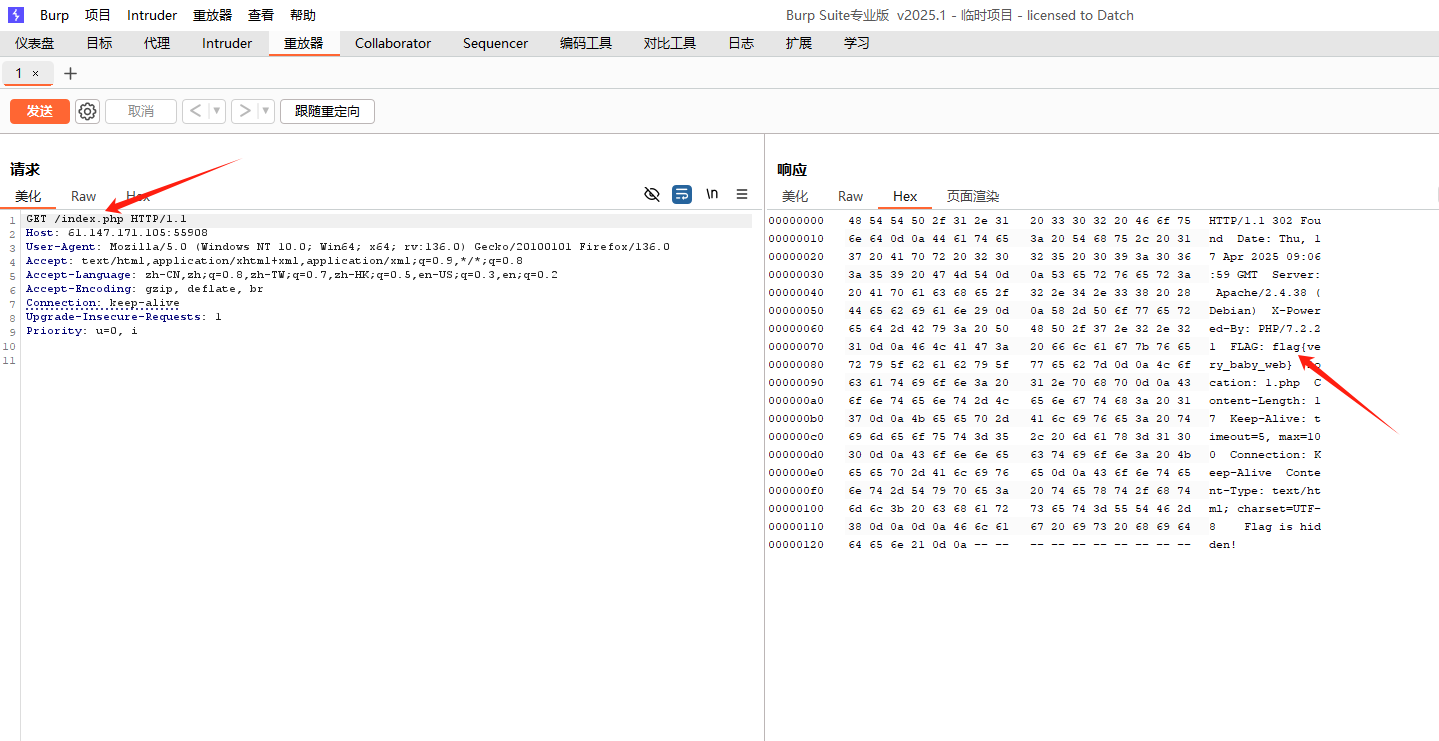Image resolution: width=1439 pixels, height=741 pixels.
Task: Select response 美化 pretty view tab
Action: pyautogui.click(x=795, y=196)
